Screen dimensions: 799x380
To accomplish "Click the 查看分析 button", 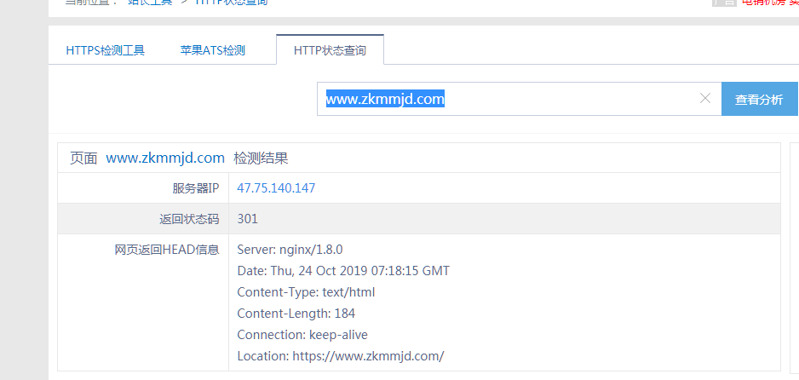I will (x=759, y=99).
